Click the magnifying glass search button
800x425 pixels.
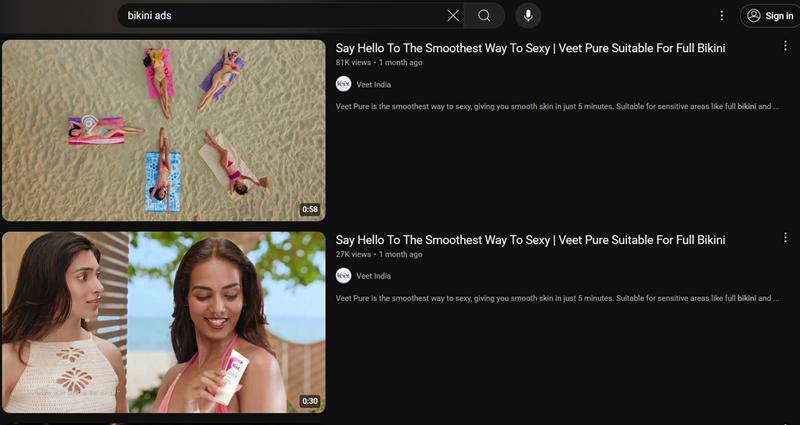click(484, 16)
